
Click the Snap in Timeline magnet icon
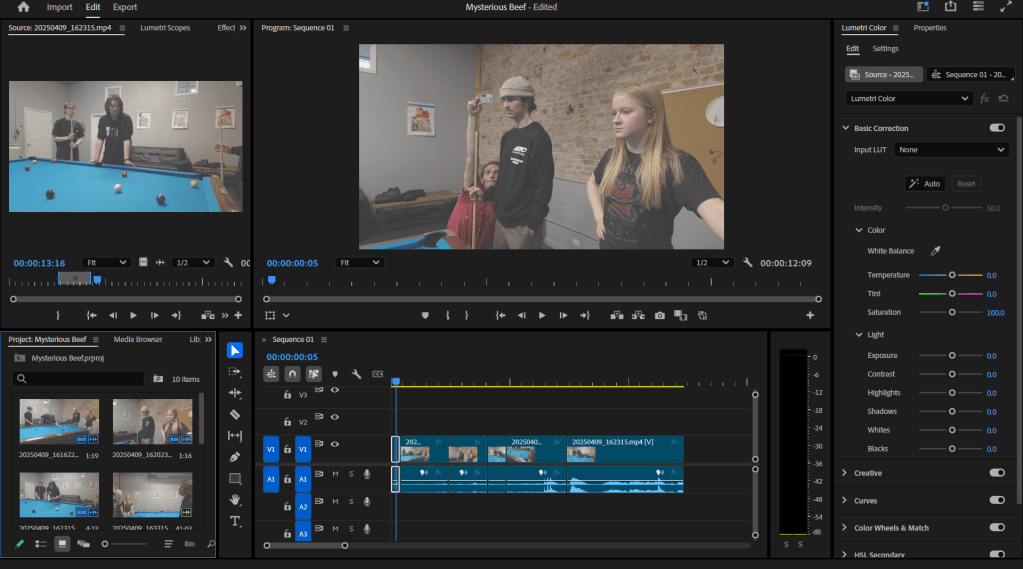click(x=292, y=374)
